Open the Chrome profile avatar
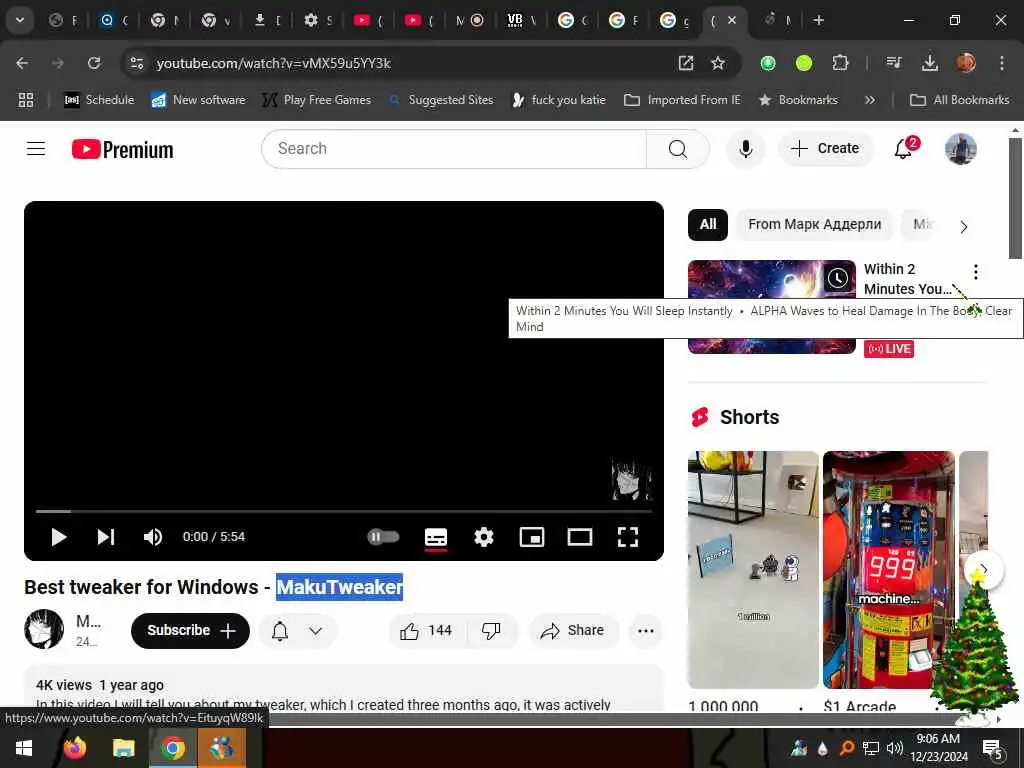Viewport: 1024px width, 768px height. tap(966, 63)
